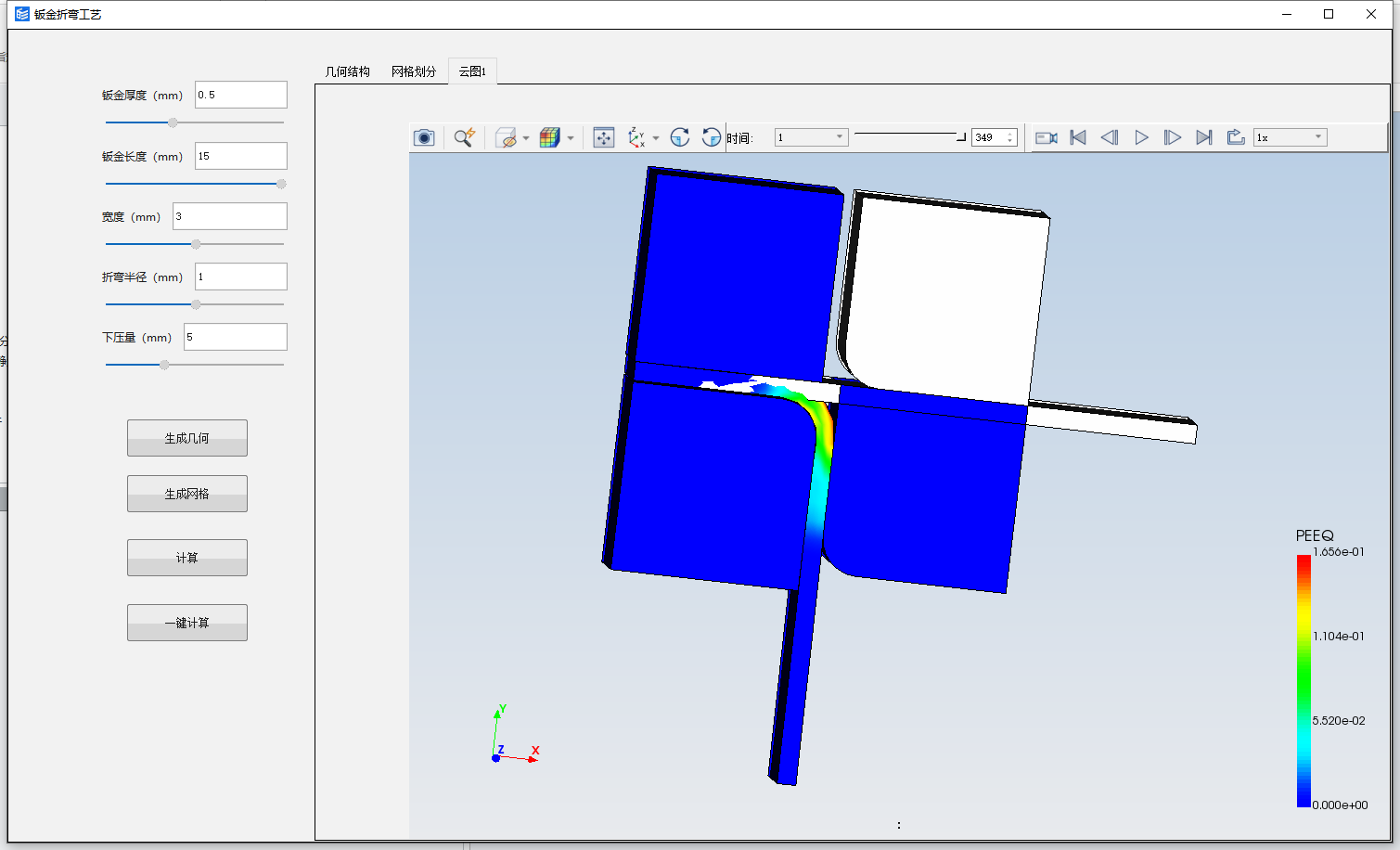
Task: Click the fit-to-view icon
Action: pos(604,137)
